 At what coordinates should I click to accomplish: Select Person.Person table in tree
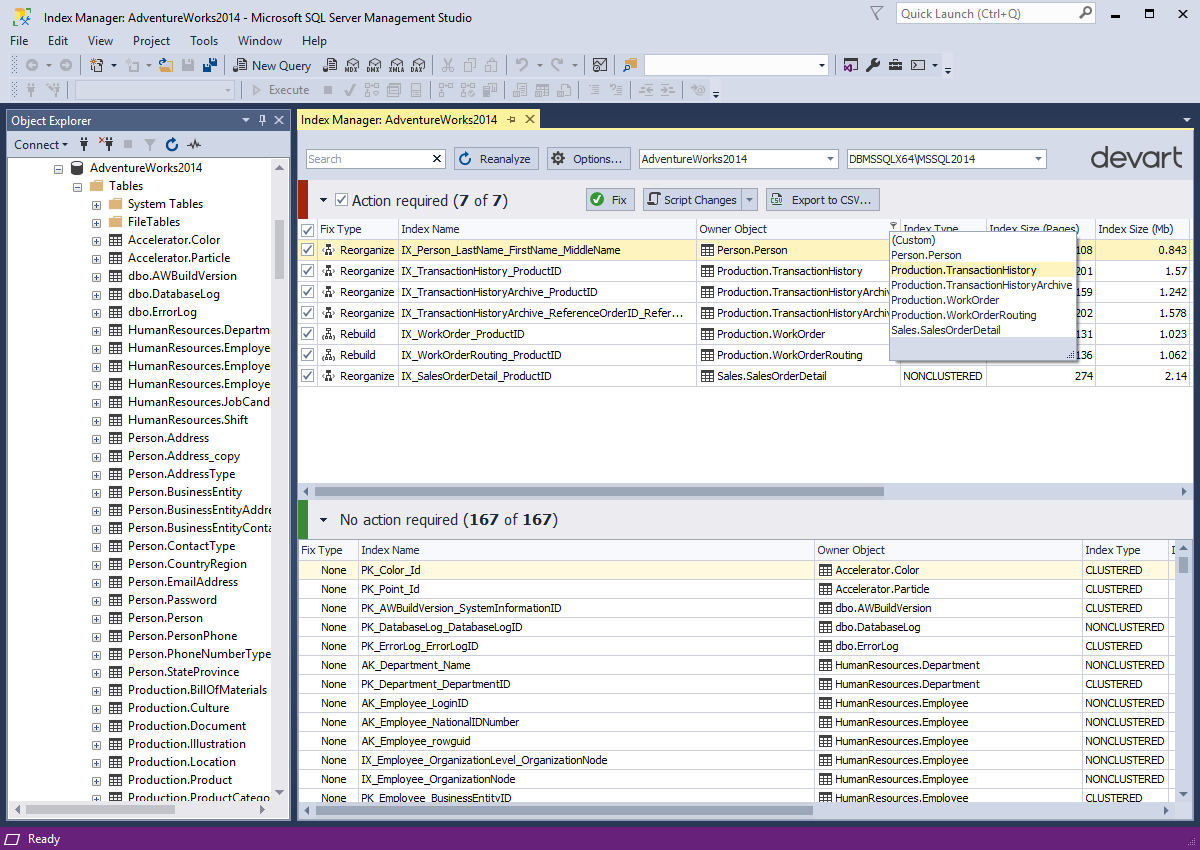point(165,618)
